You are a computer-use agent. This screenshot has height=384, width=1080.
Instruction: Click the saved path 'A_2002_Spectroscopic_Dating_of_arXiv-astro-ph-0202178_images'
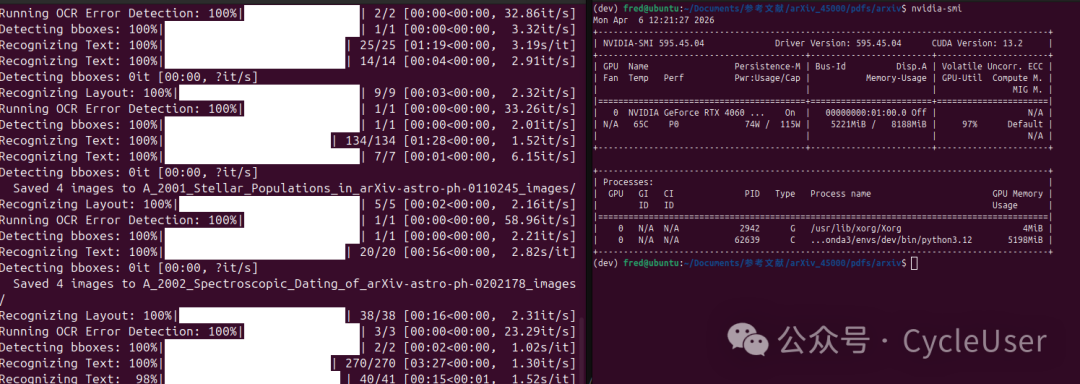(x=358, y=284)
